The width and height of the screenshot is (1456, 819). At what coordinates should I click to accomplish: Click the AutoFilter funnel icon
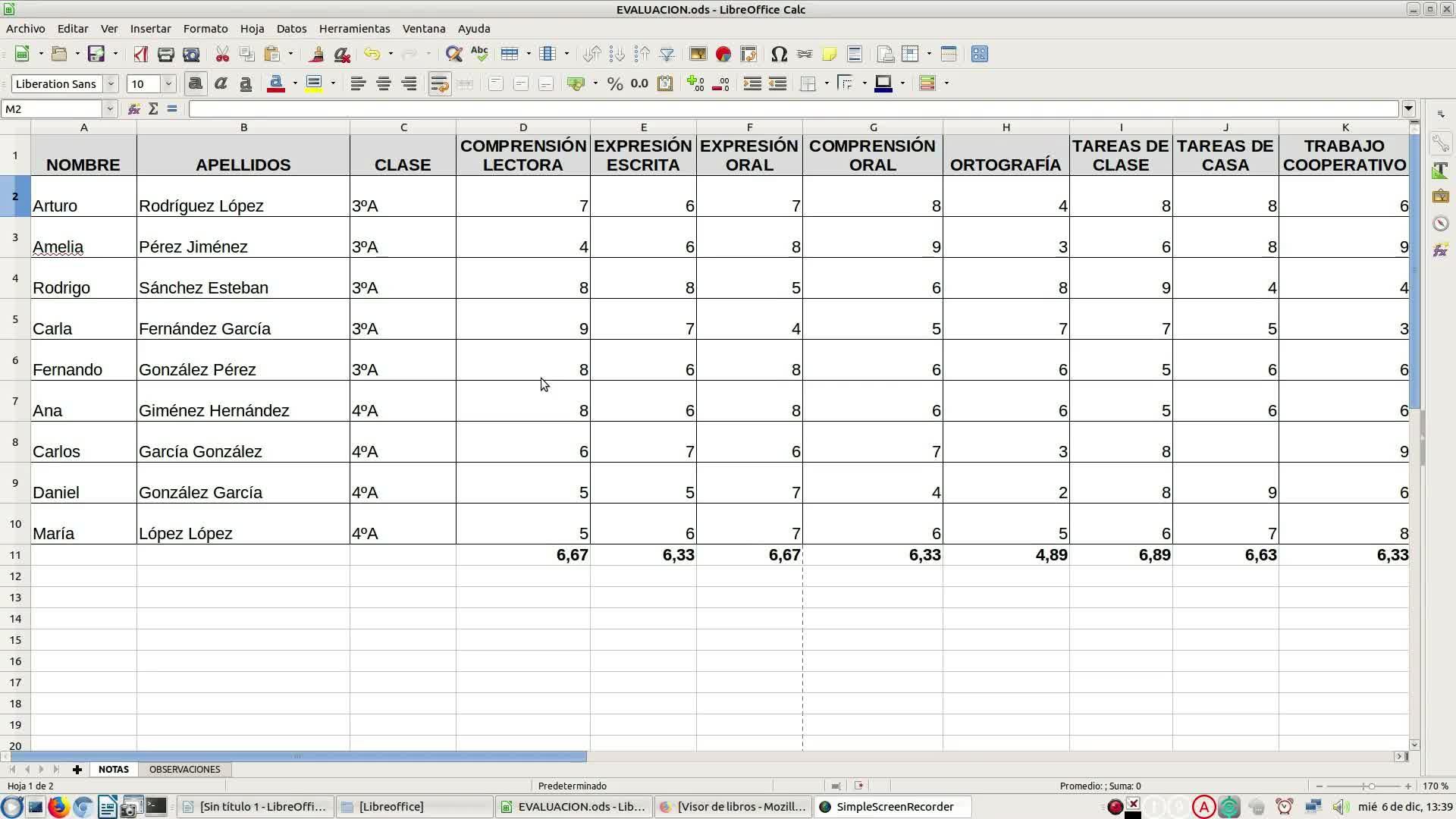click(667, 54)
